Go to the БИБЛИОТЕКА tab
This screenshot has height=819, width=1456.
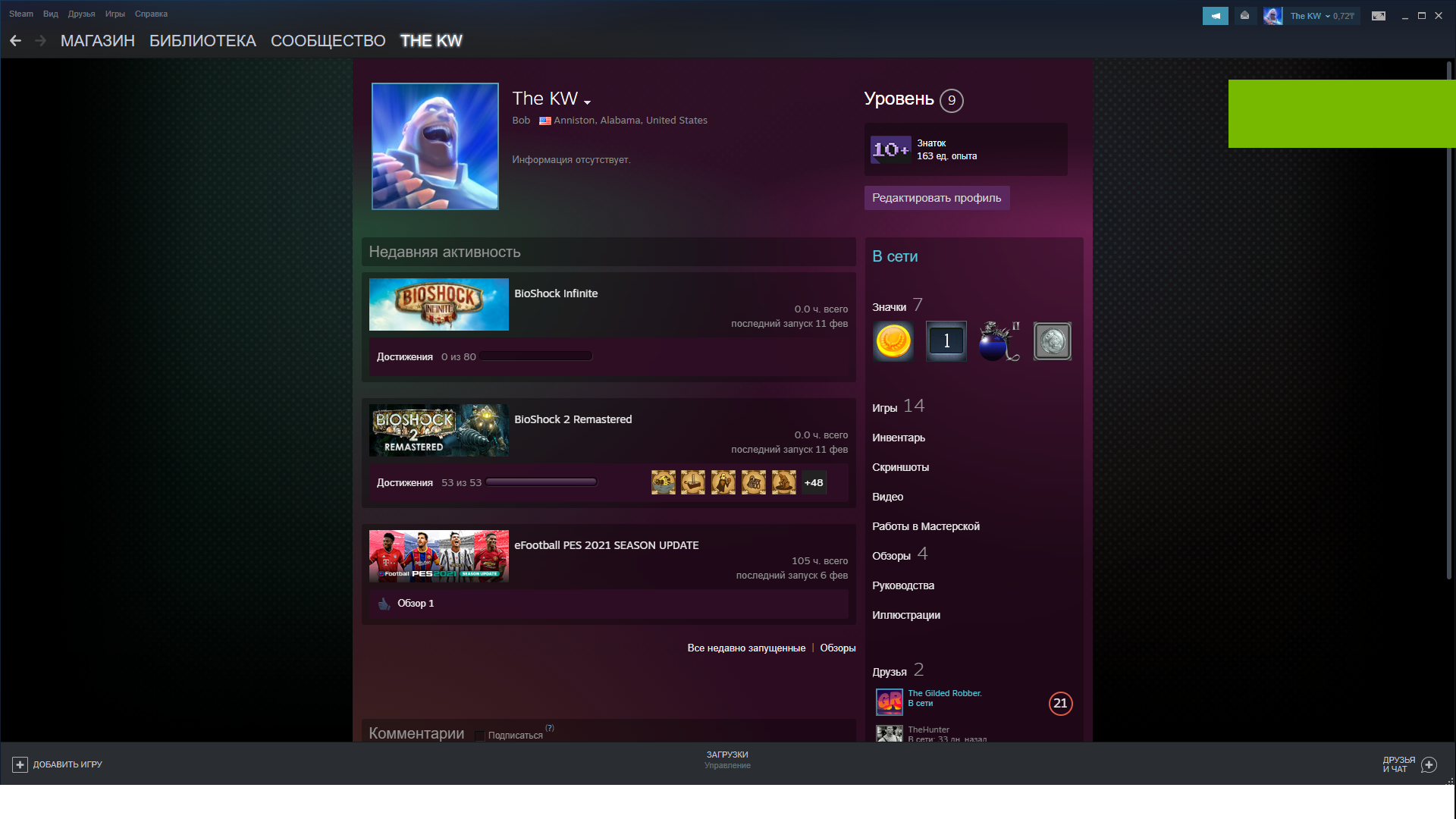tap(202, 41)
